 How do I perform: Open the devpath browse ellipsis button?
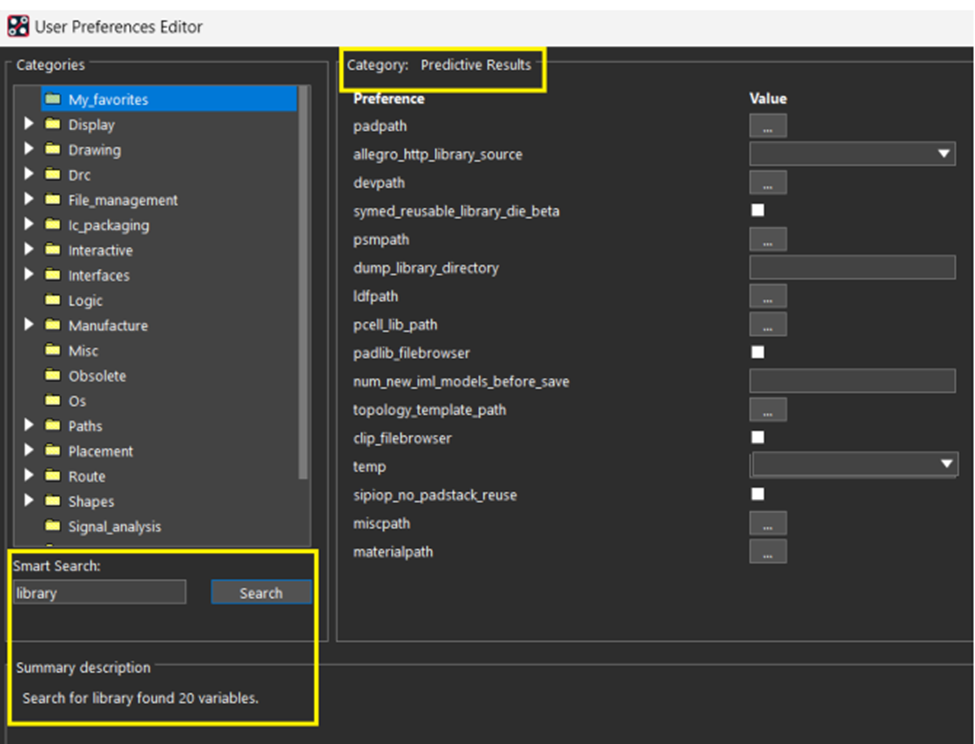click(767, 183)
